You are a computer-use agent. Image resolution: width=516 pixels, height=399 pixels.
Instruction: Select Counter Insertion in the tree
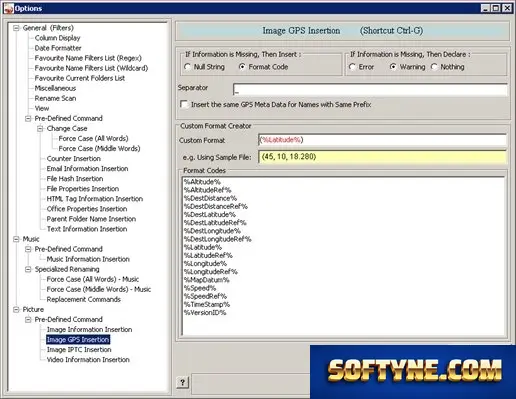[x=73, y=158]
